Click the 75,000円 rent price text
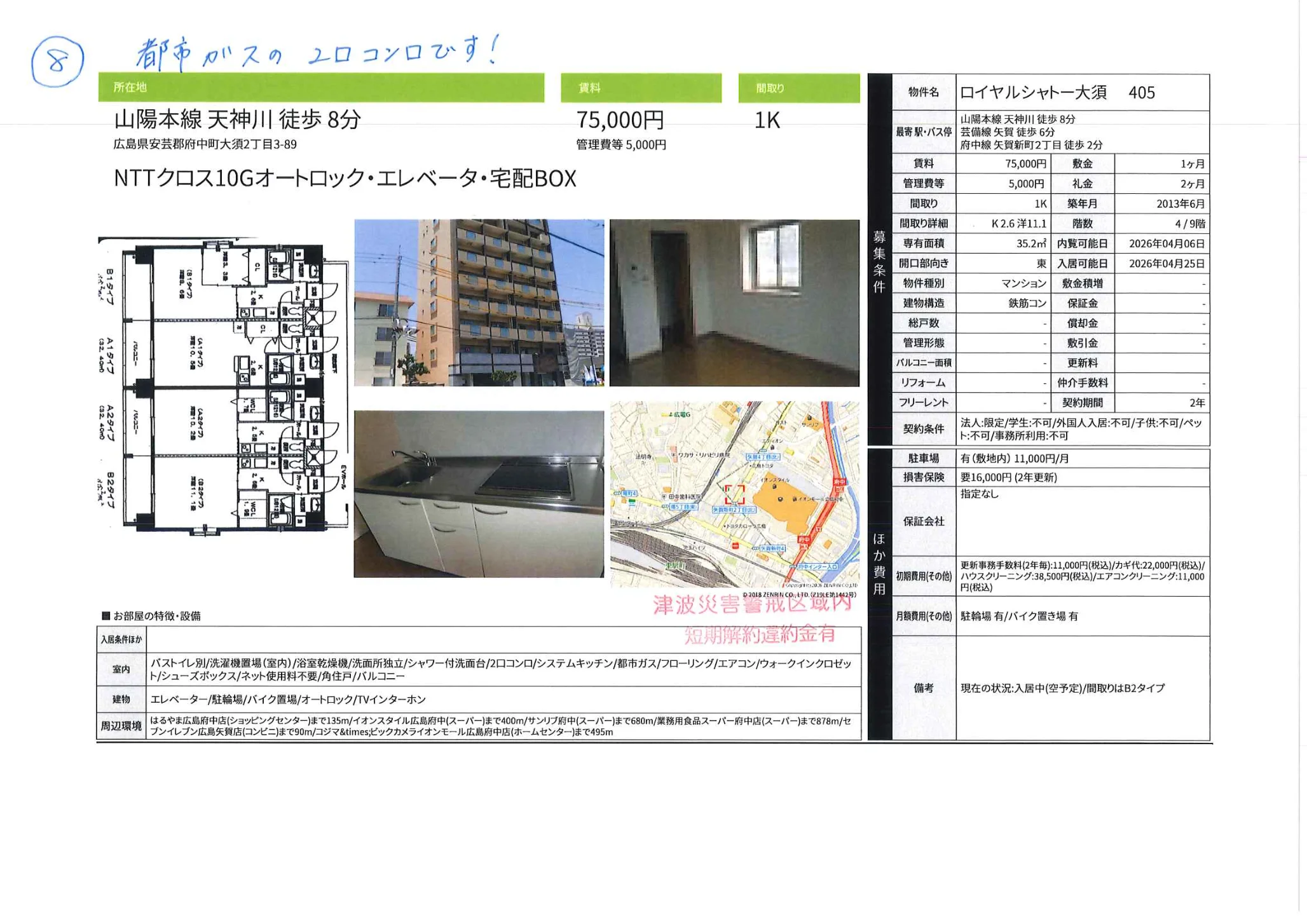Viewport: 1307px width, 924px height. (620, 119)
